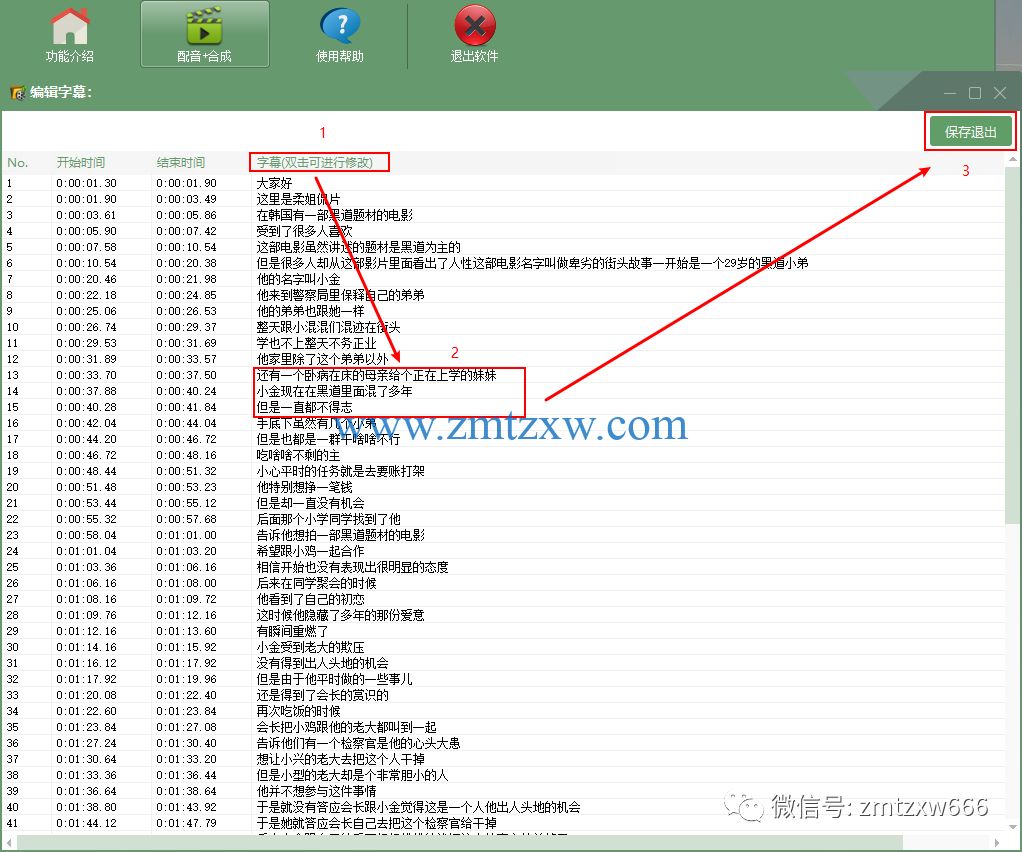Select subtitle 小金现在在黑道里面混了多年

(334, 391)
